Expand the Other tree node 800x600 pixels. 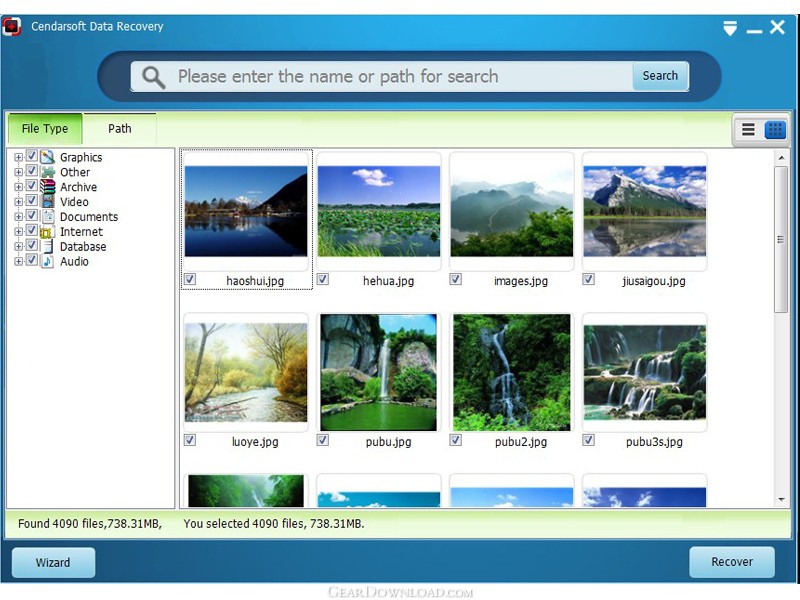(18, 172)
